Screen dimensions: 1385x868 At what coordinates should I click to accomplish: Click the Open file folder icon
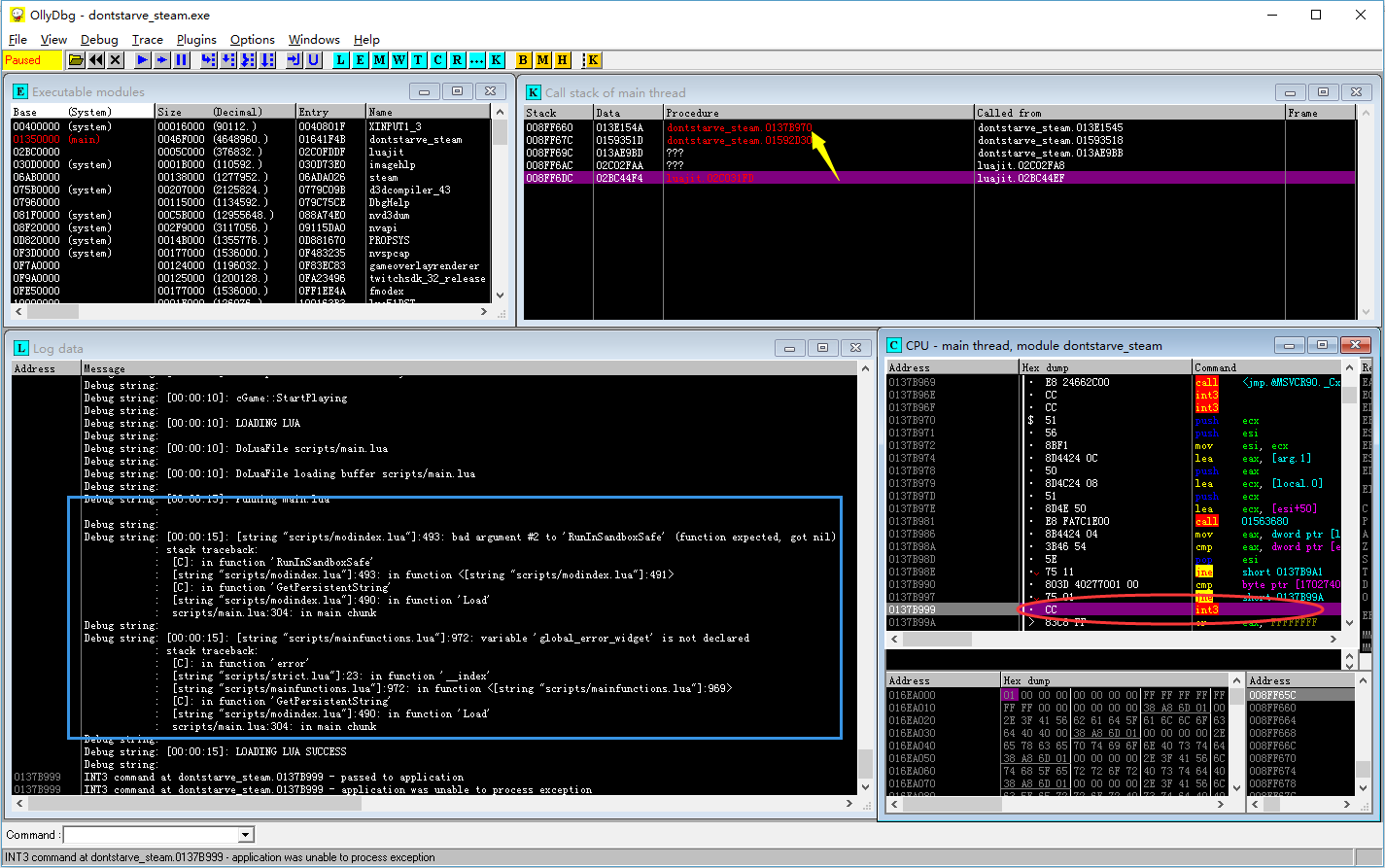coord(76,60)
